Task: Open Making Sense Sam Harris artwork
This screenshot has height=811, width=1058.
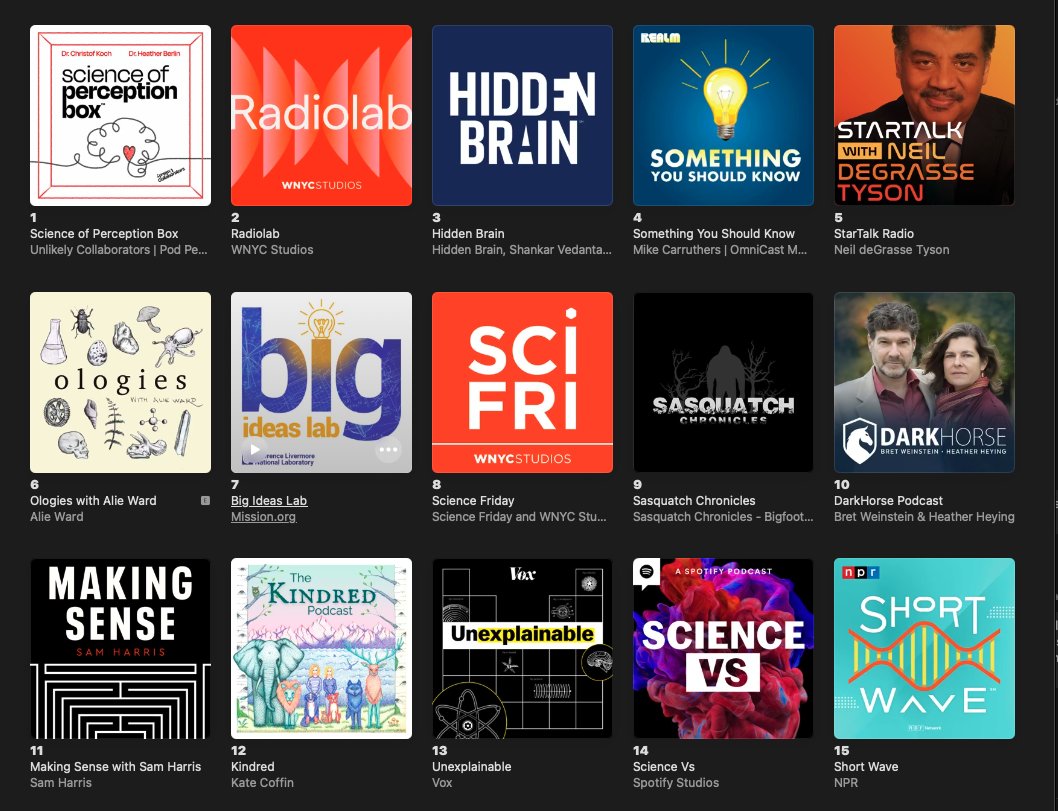Action: click(120, 648)
